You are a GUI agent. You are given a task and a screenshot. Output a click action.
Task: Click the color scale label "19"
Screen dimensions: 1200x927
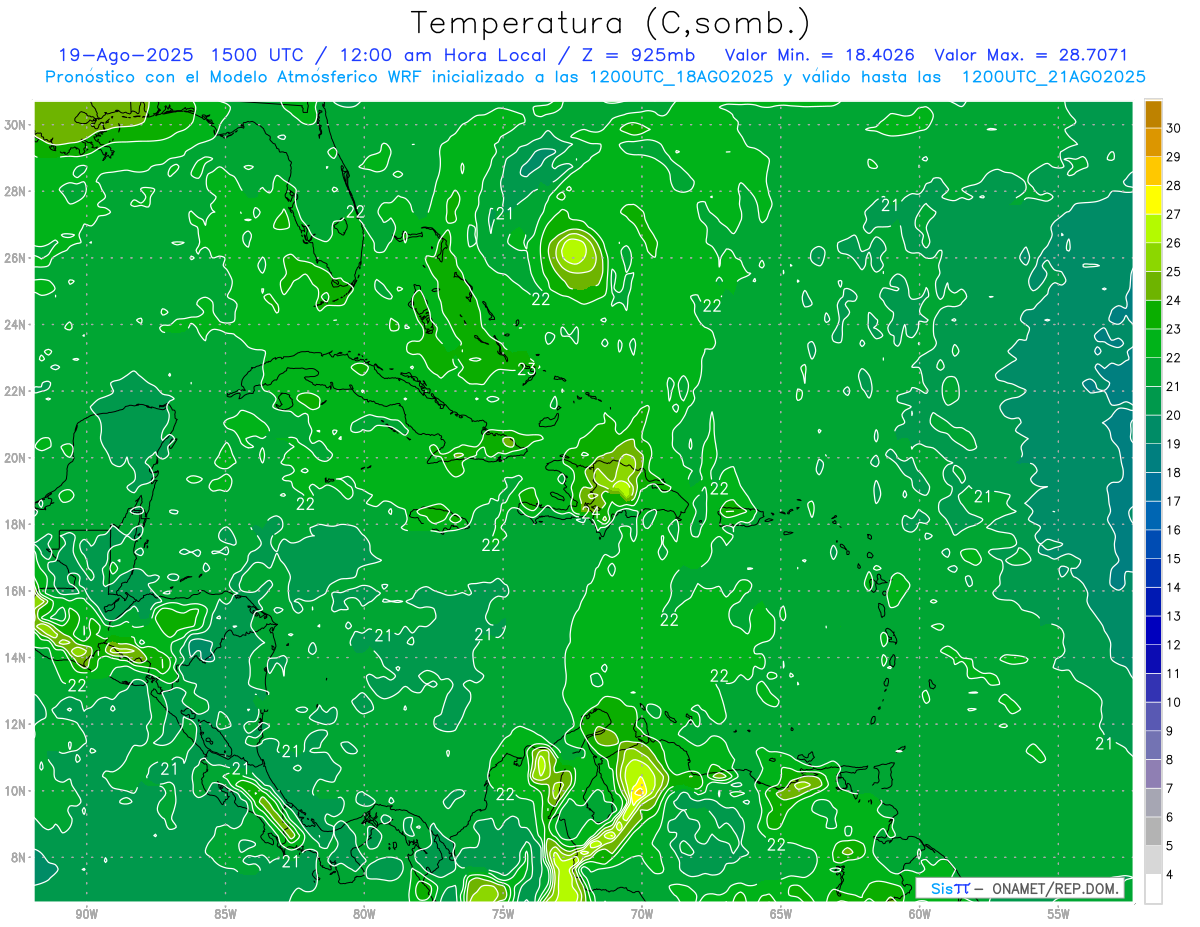(x=1173, y=443)
